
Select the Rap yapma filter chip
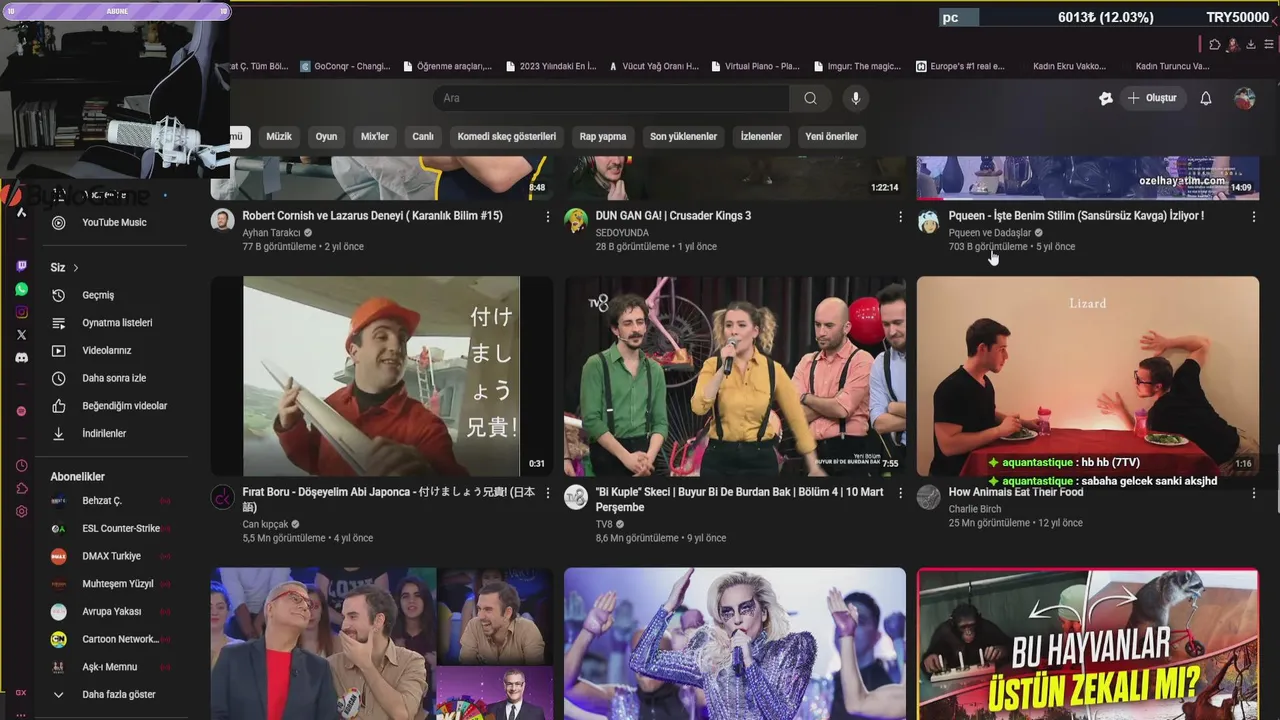[x=603, y=136]
